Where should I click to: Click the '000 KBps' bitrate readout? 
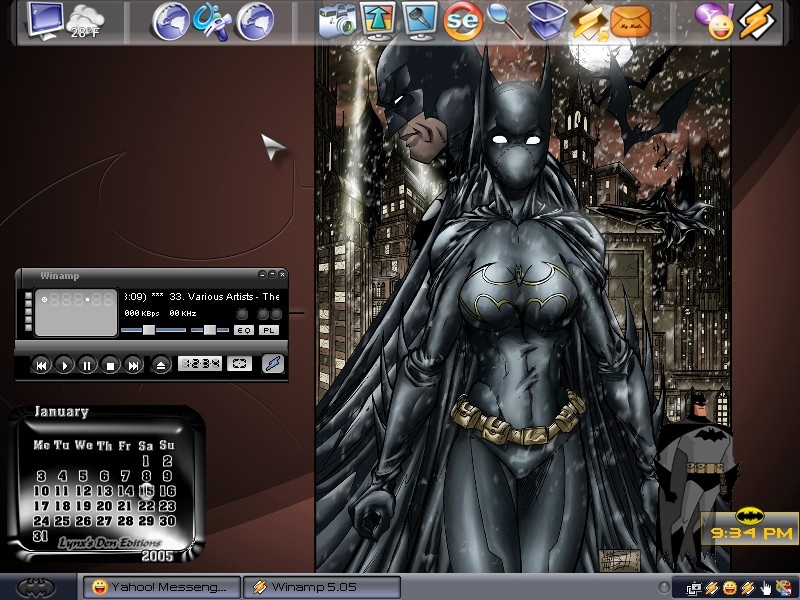pos(142,313)
